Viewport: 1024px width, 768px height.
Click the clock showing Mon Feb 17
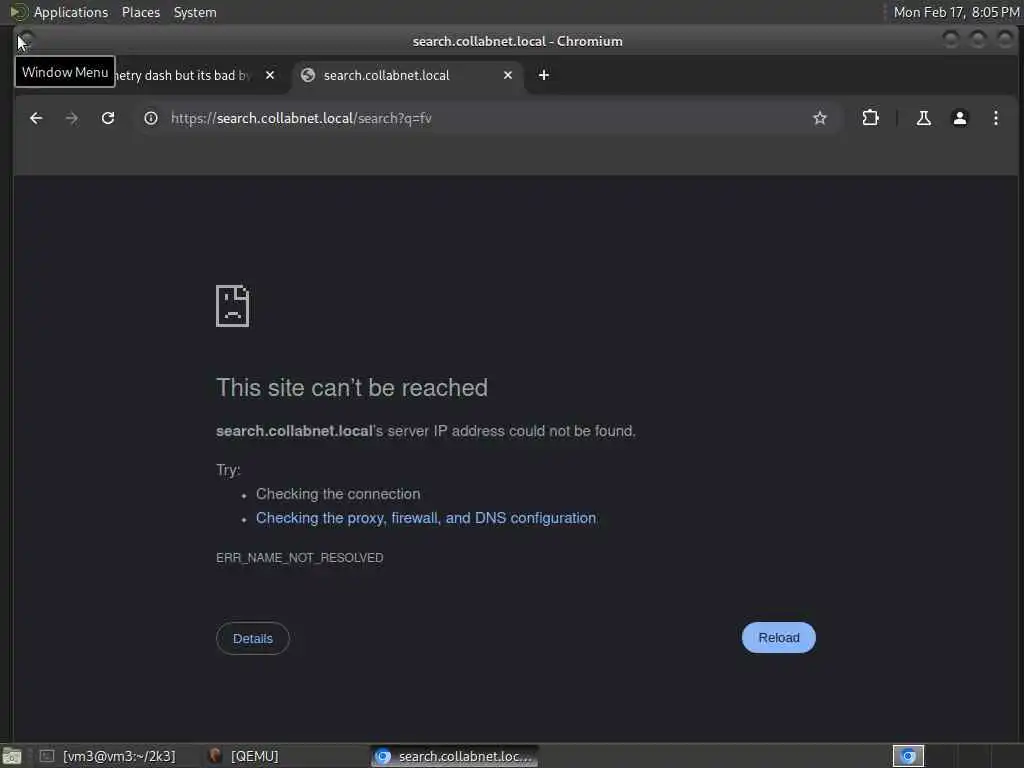pos(956,12)
